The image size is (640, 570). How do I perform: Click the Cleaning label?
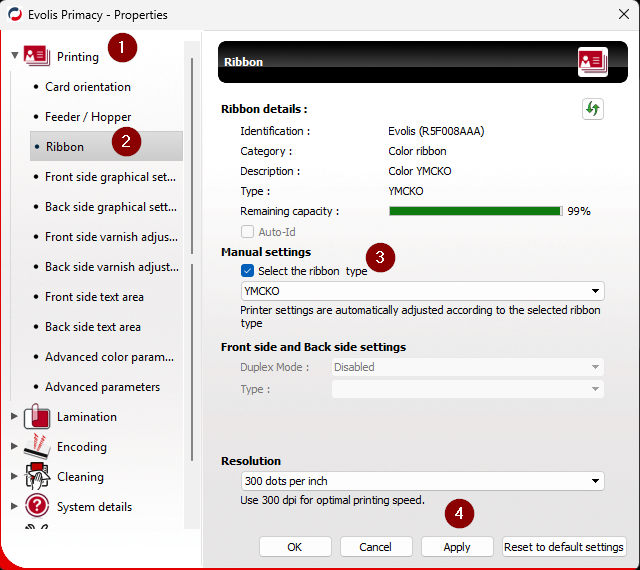click(x=80, y=476)
